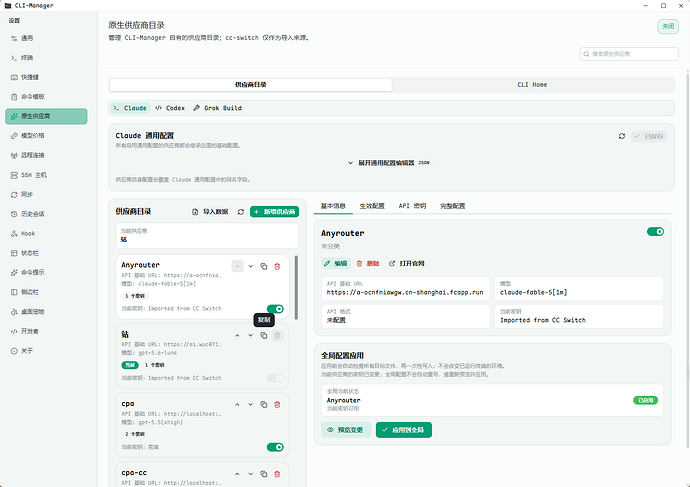Click the 导入数据 import data button
Image resolution: width=690 pixels, height=487 pixels.
tap(210, 212)
